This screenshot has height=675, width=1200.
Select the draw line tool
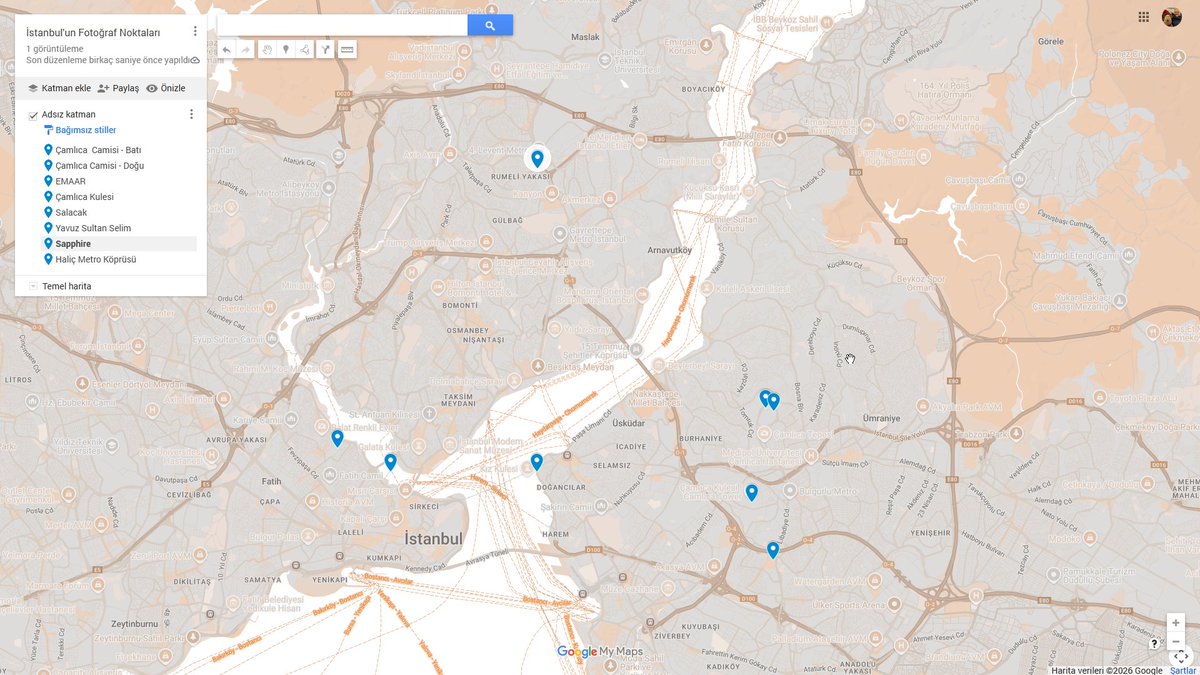tap(305, 49)
